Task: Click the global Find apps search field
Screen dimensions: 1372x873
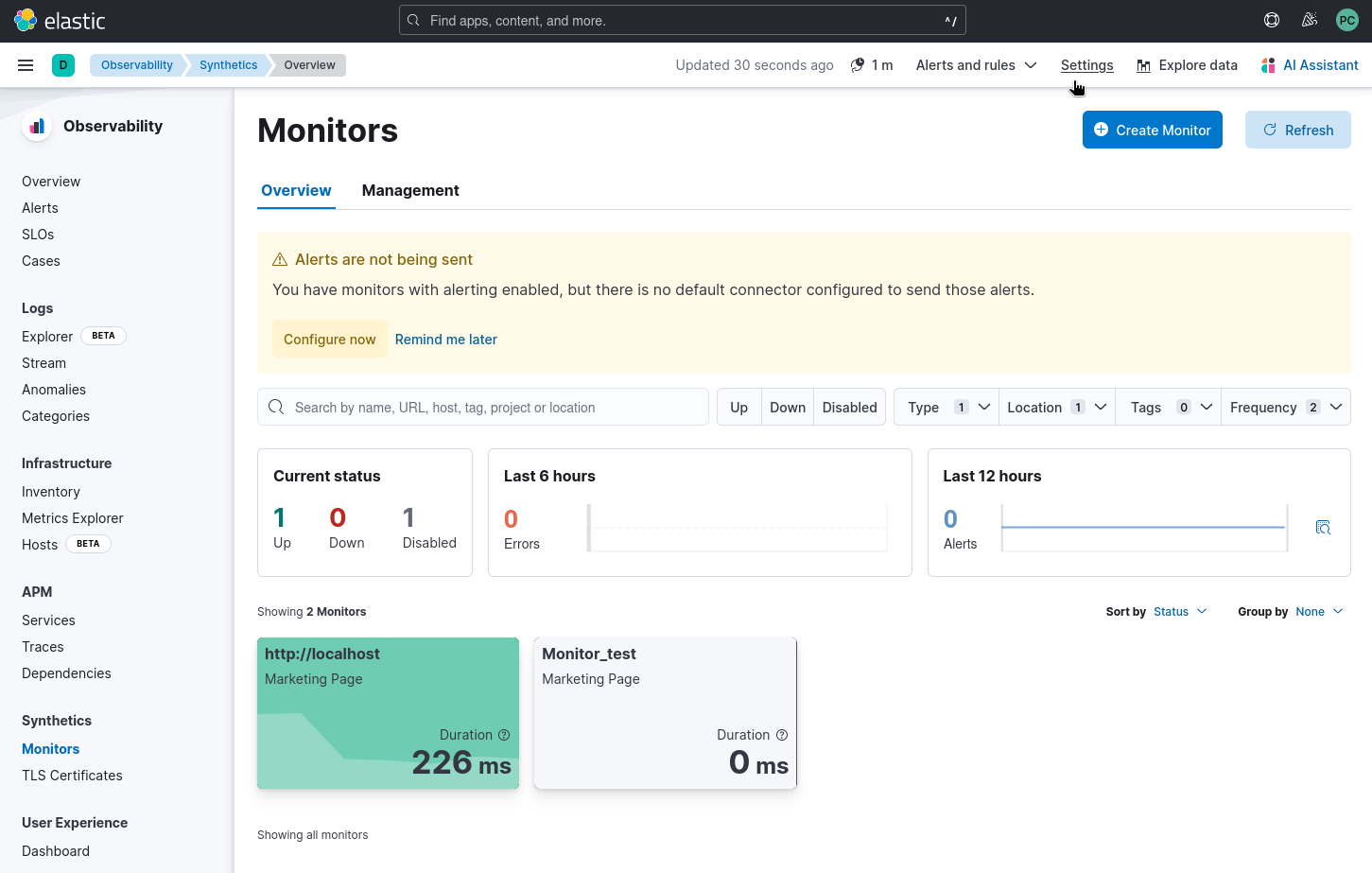Action: click(683, 20)
